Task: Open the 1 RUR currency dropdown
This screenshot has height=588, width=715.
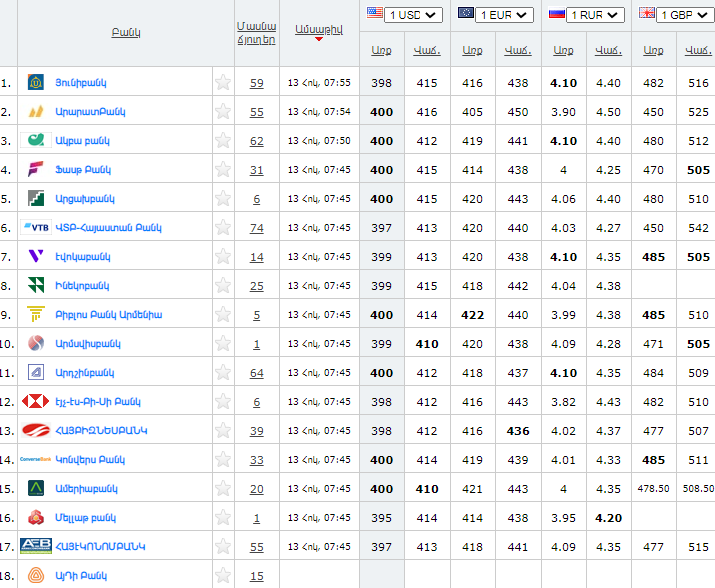Action: coord(595,15)
